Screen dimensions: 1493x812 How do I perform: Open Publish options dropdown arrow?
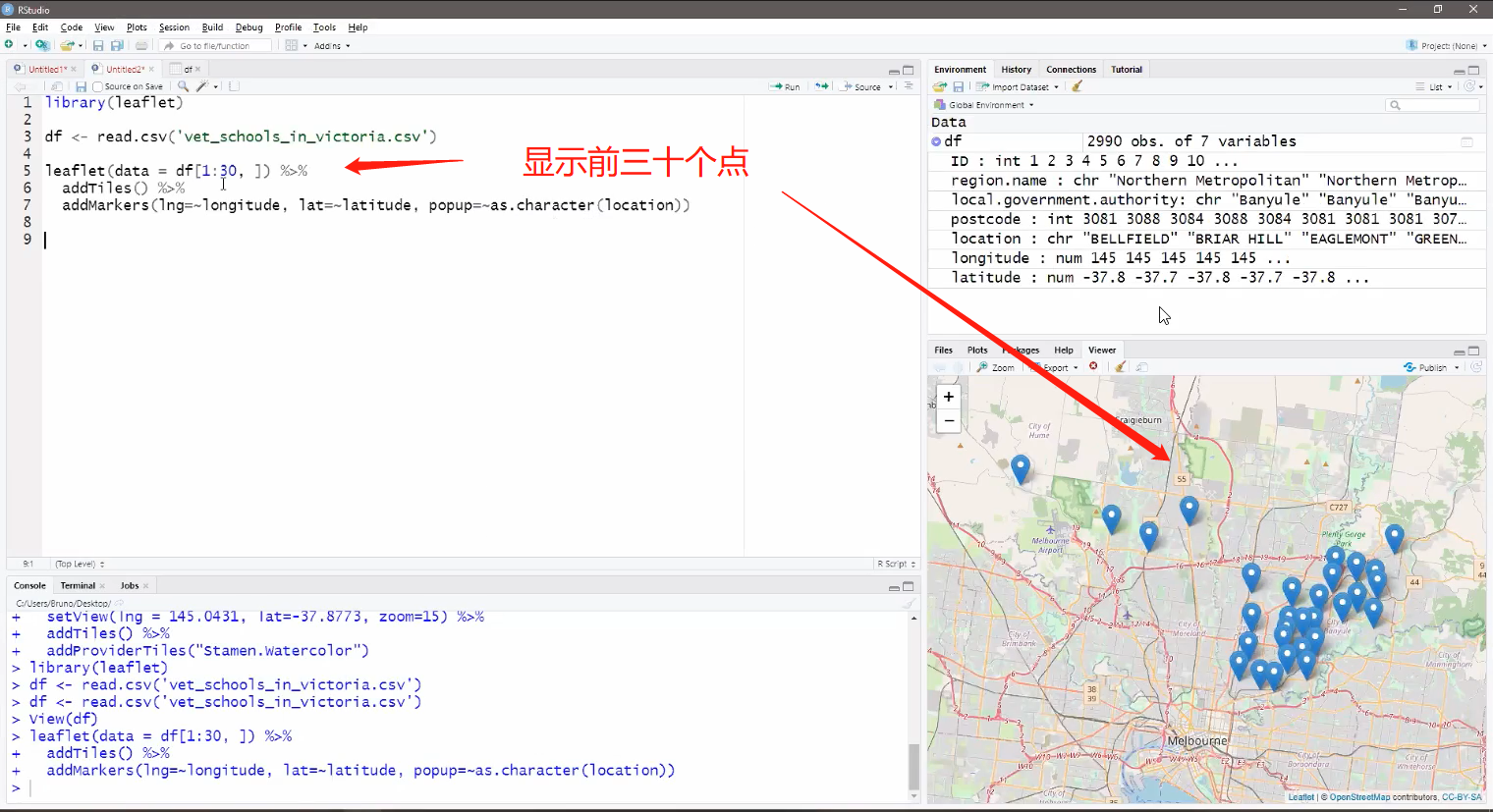pyautogui.click(x=1457, y=367)
